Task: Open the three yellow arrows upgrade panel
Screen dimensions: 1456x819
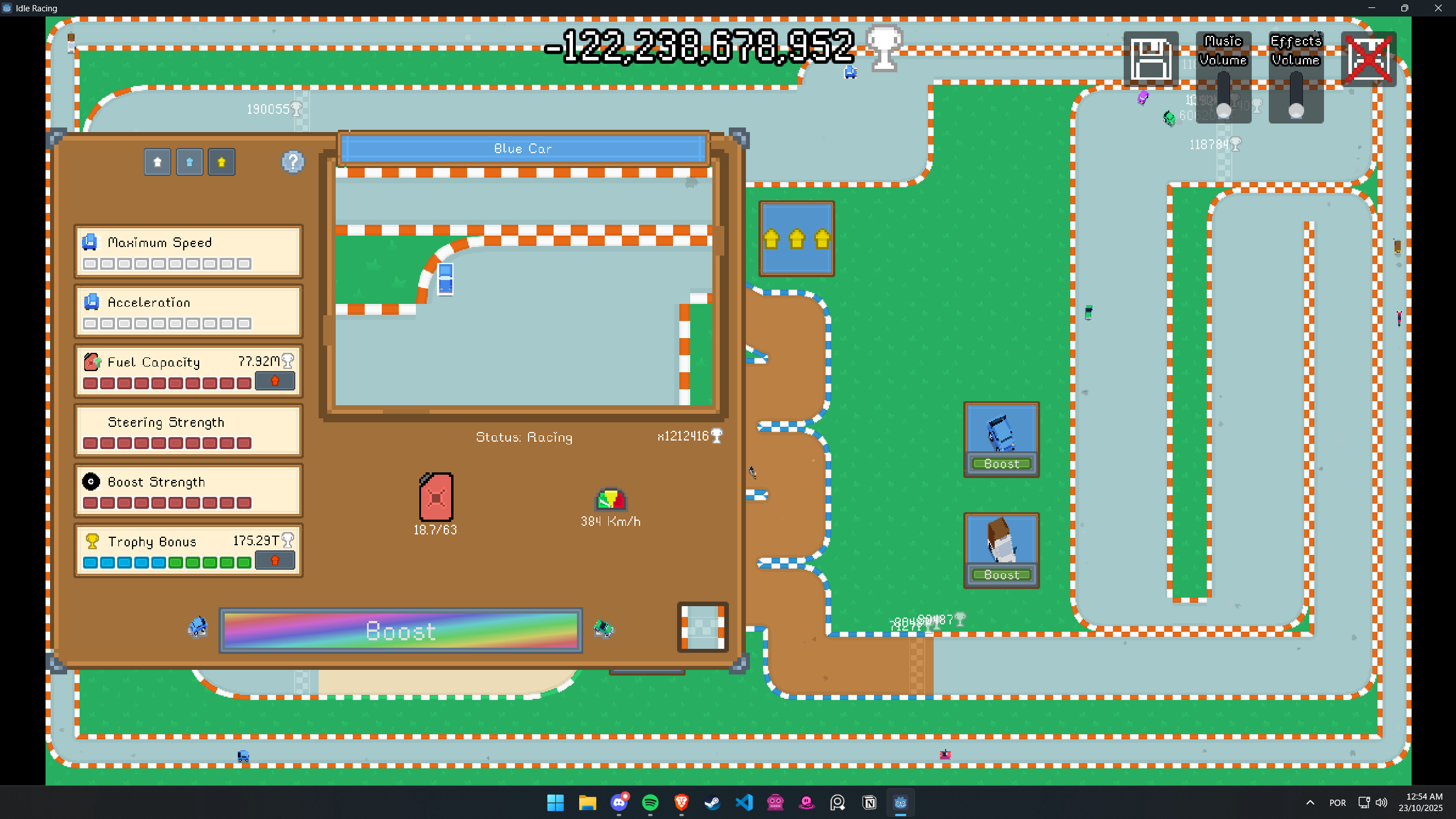Action: pyautogui.click(x=797, y=238)
